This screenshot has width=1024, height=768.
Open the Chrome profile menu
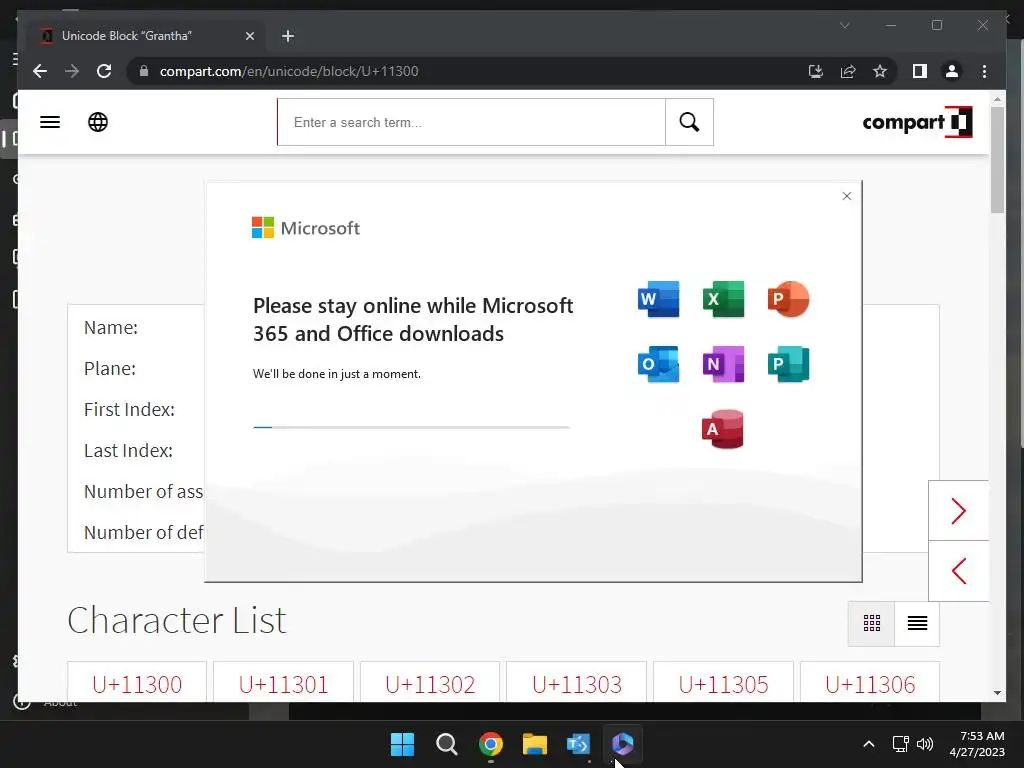[x=952, y=71]
